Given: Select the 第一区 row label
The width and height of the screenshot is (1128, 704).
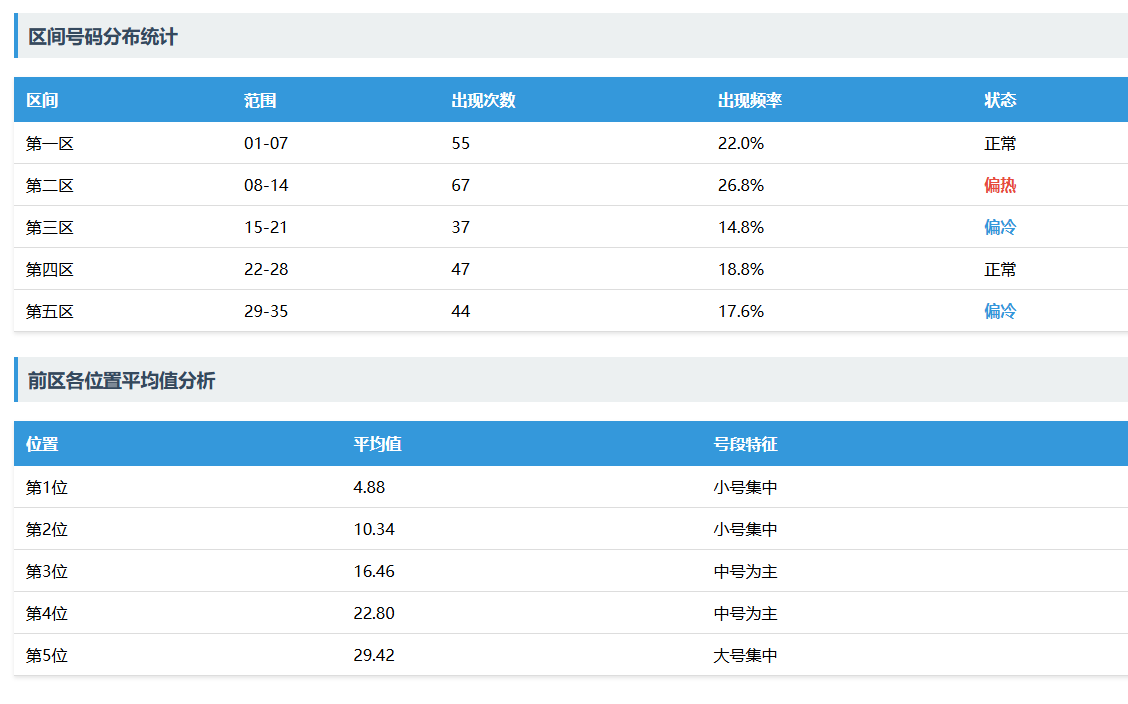Looking at the screenshot, I should click(x=50, y=143).
